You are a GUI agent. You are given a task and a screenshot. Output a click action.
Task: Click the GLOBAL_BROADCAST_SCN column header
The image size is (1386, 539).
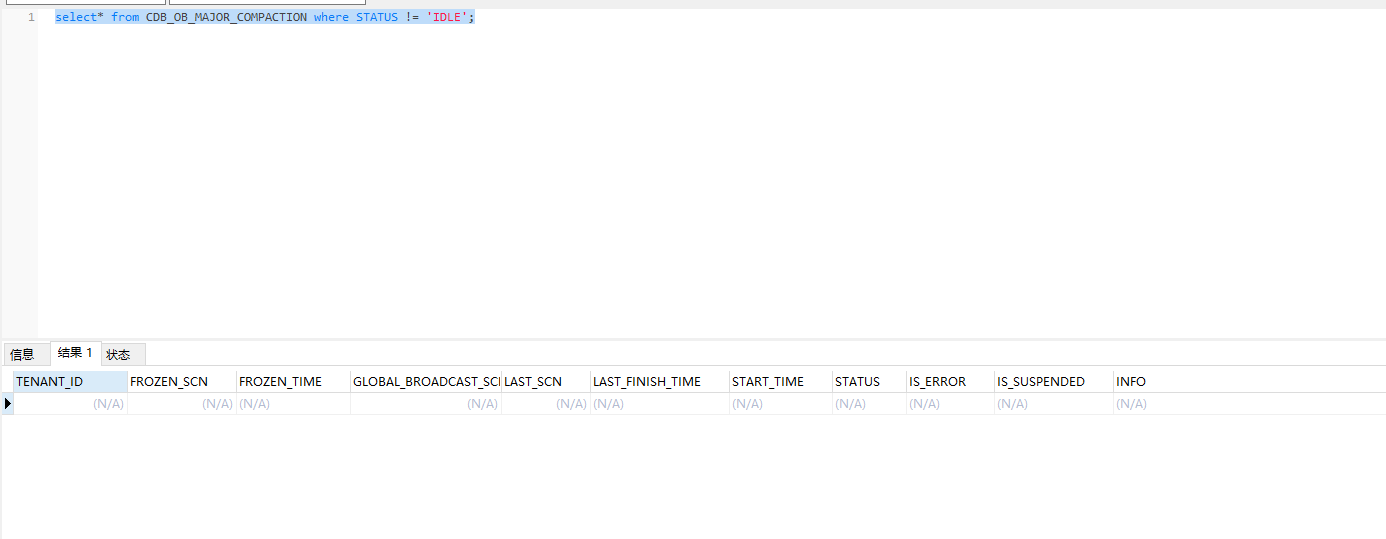click(x=426, y=381)
